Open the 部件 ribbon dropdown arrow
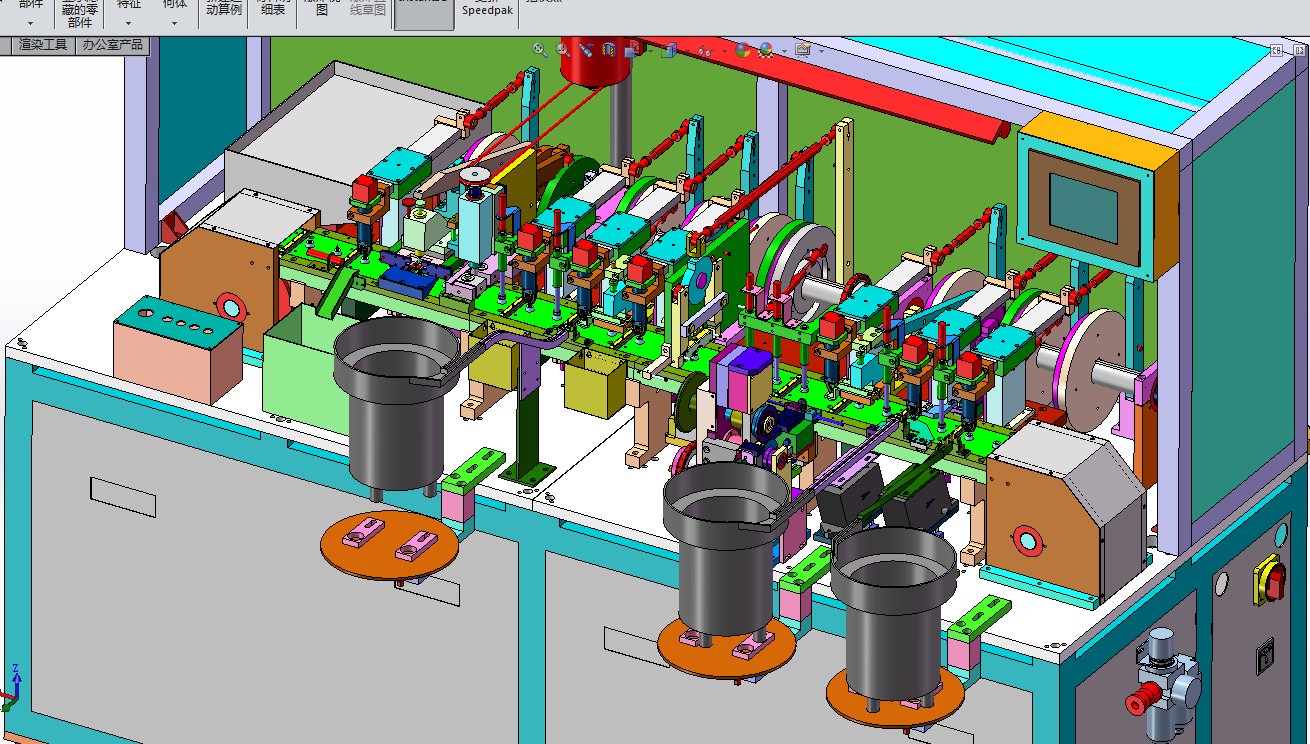Image resolution: width=1310 pixels, height=744 pixels. 31,22
